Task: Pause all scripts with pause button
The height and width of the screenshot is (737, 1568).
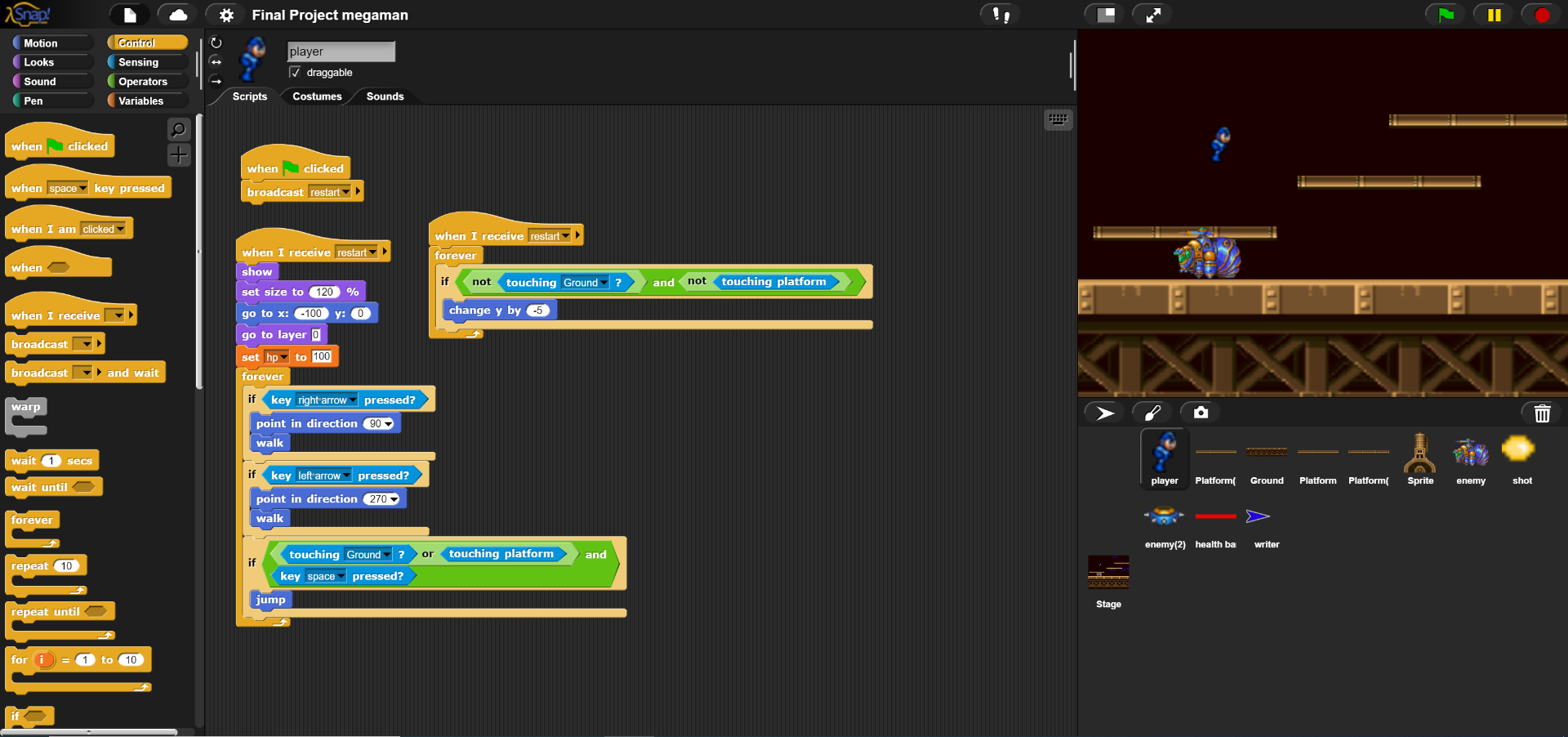Action: 1494,15
